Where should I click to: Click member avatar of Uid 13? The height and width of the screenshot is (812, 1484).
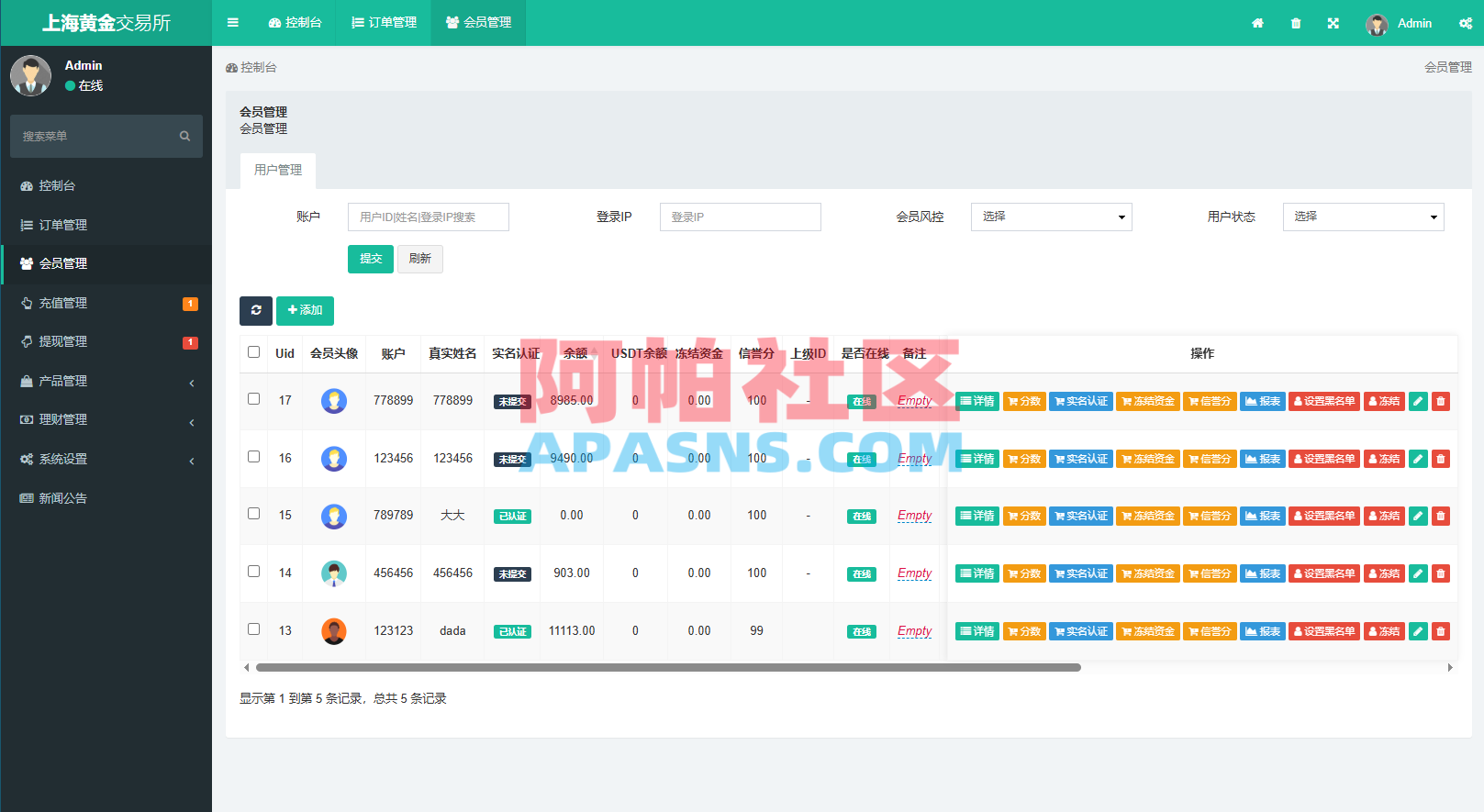[x=334, y=631]
